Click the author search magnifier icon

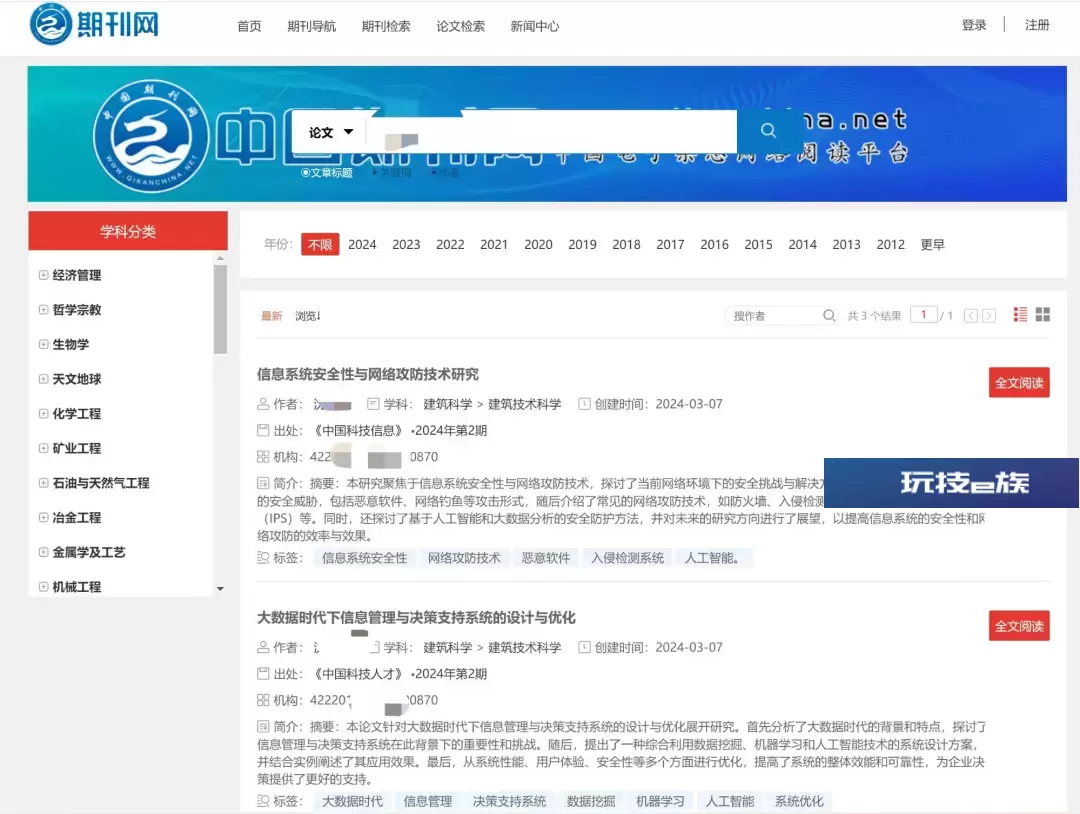pos(829,316)
